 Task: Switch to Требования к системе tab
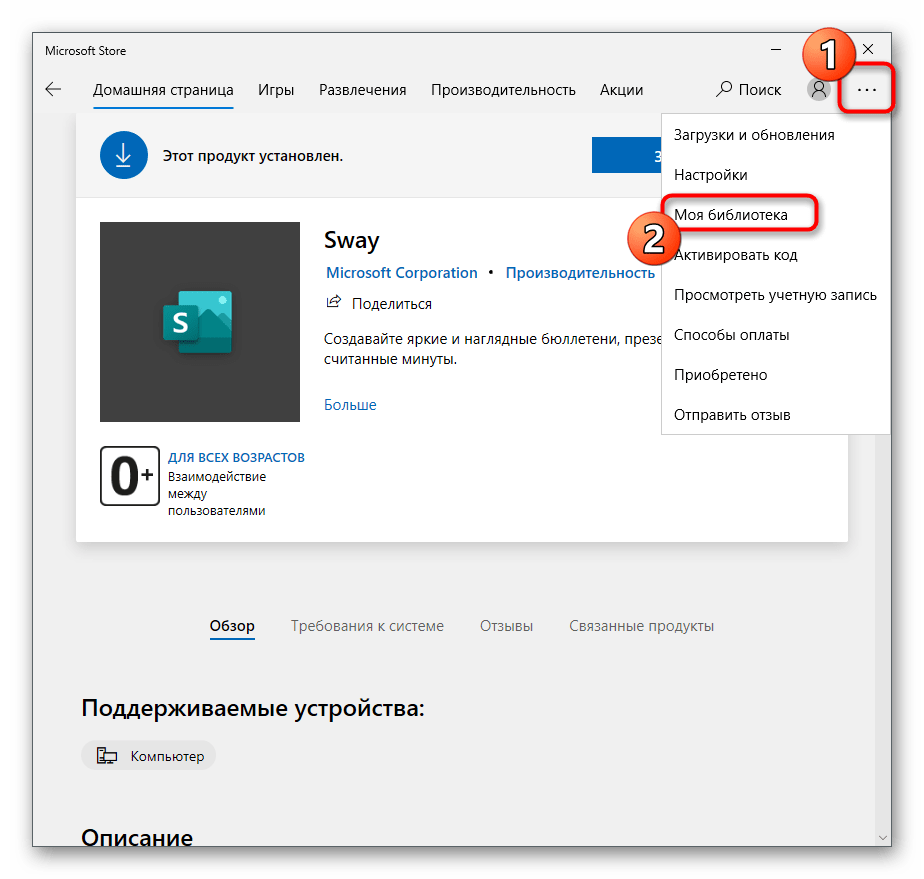367,626
